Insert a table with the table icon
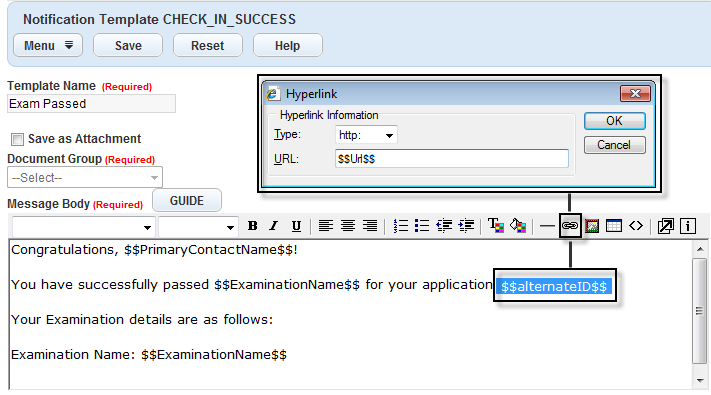 [614, 225]
